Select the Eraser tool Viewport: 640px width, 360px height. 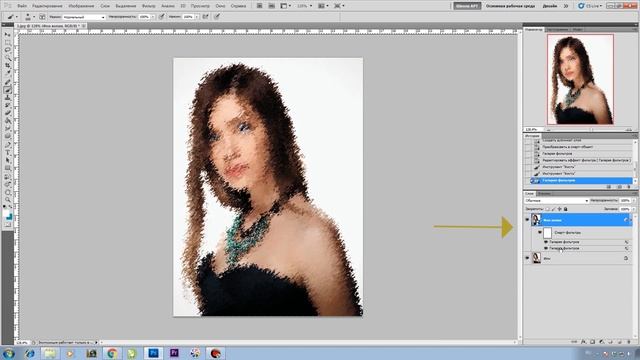click(x=8, y=112)
